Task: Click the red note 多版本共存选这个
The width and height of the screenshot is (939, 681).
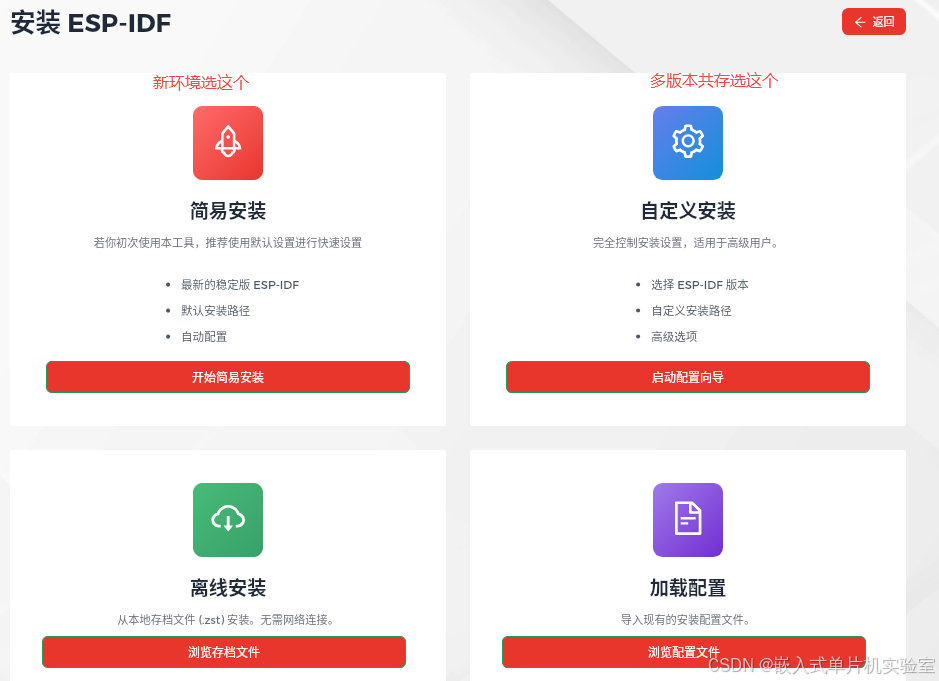Action: 712,81
